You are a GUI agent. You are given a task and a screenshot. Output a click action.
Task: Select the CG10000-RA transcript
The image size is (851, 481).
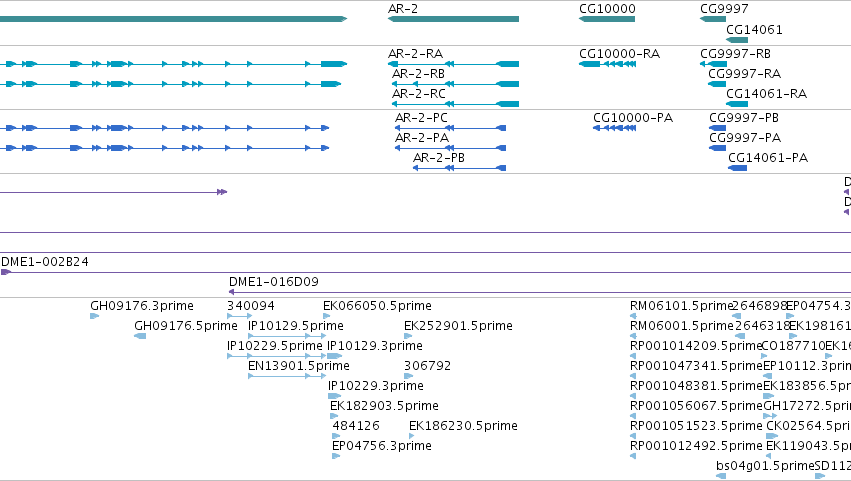pos(607,64)
